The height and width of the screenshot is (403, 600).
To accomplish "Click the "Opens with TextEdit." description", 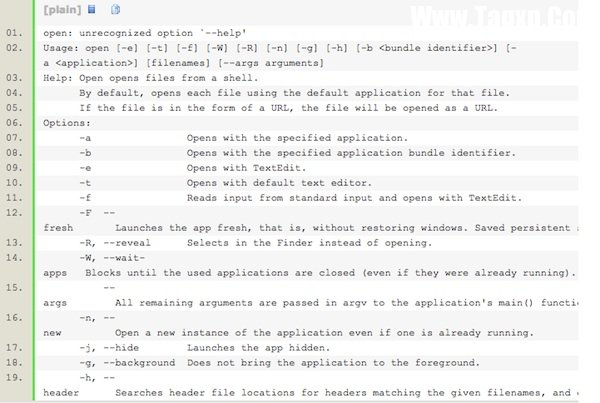I will 246,168.
